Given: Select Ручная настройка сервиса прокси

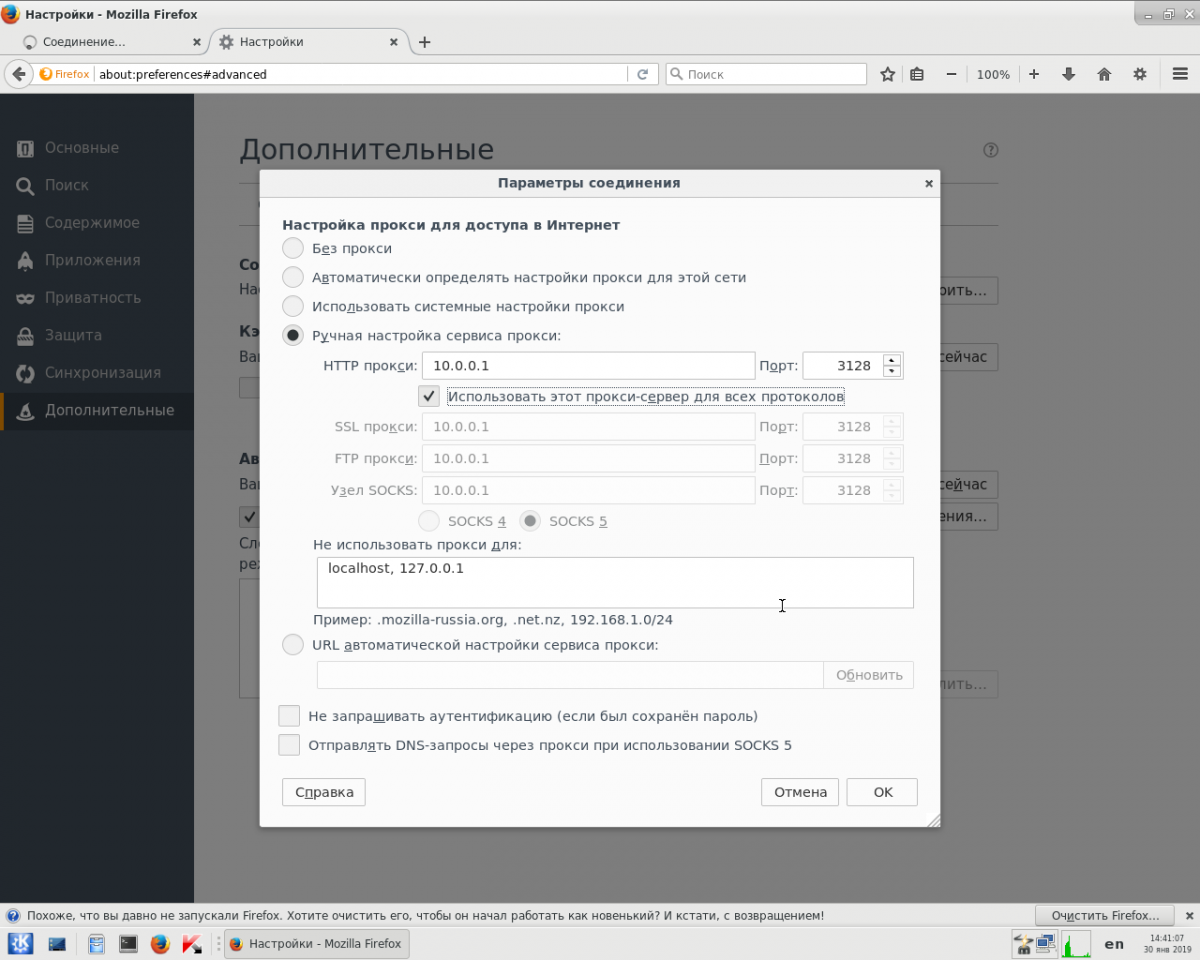Looking at the screenshot, I should pyautogui.click(x=293, y=335).
